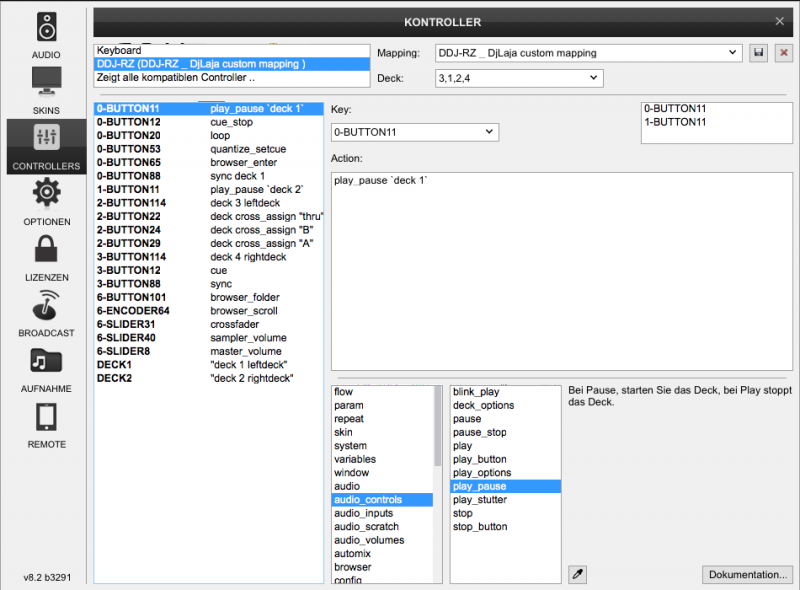Open Aufnahme music folder icon
Screen dimensions: 800x590
pyautogui.click(x=46, y=361)
